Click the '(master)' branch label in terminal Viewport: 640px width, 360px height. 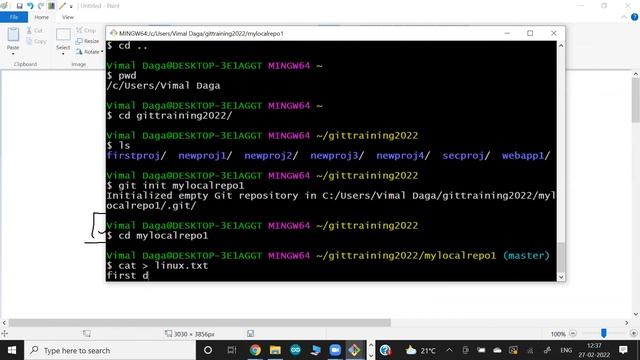click(526, 256)
